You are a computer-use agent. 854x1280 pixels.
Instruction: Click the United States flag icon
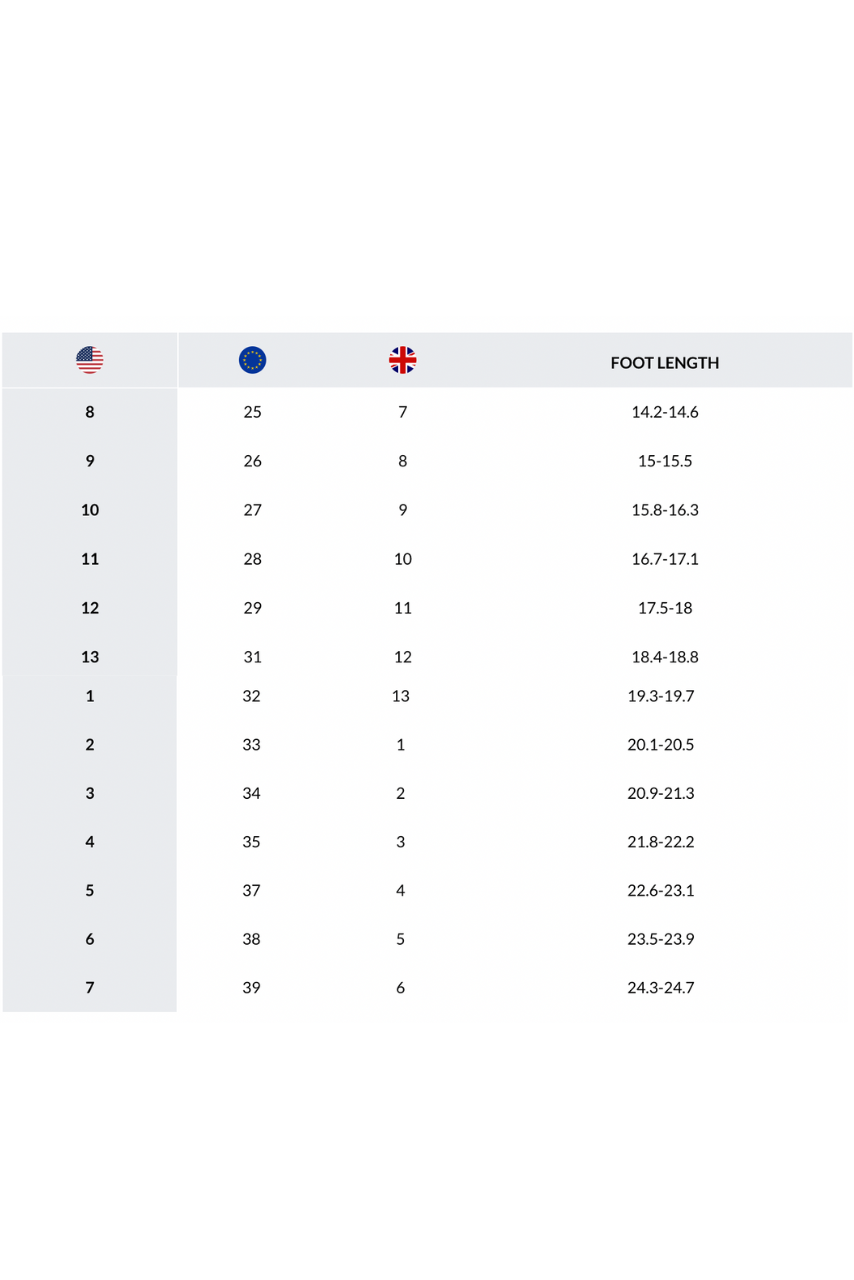[90, 360]
